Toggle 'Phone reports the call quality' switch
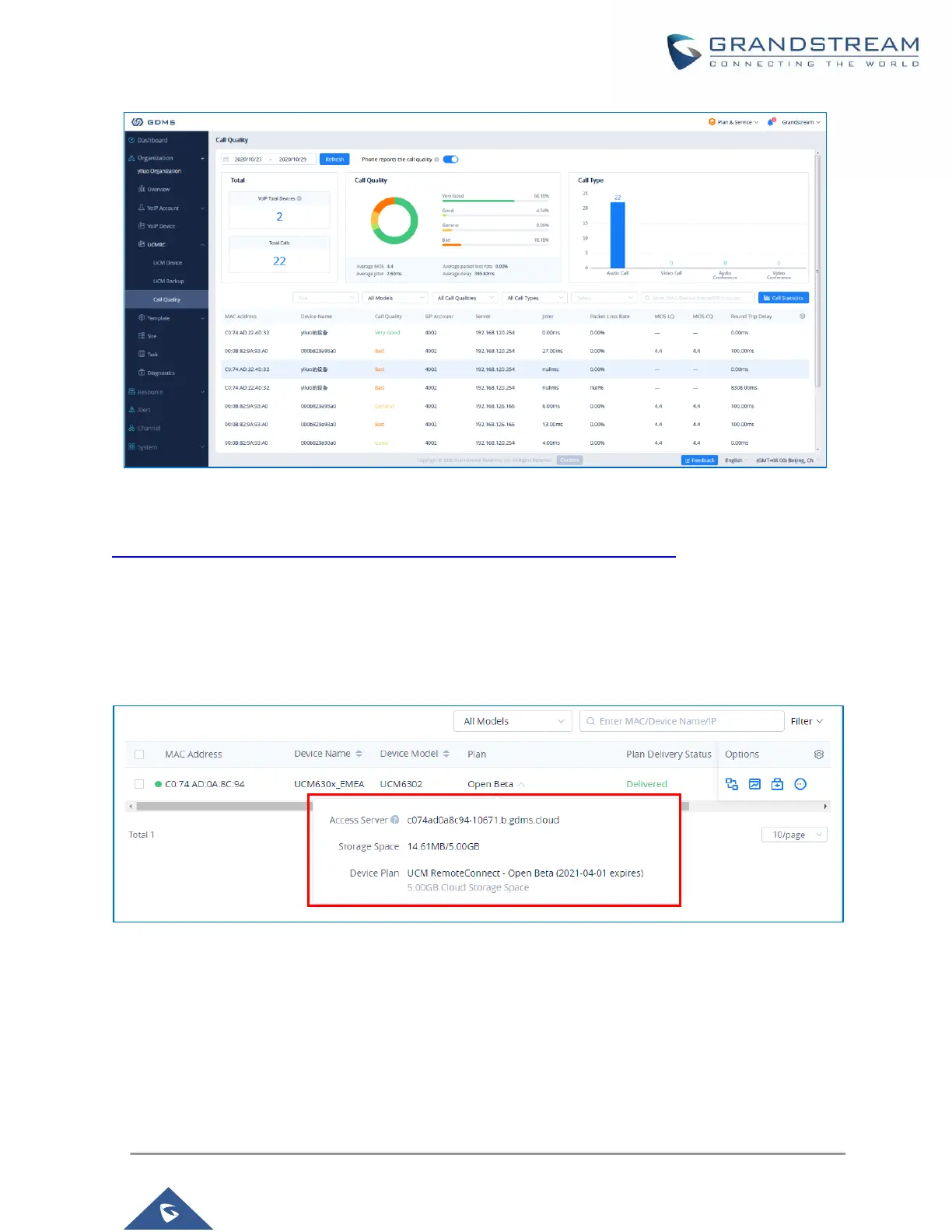The width and height of the screenshot is (952, 1232). [451, 159]
